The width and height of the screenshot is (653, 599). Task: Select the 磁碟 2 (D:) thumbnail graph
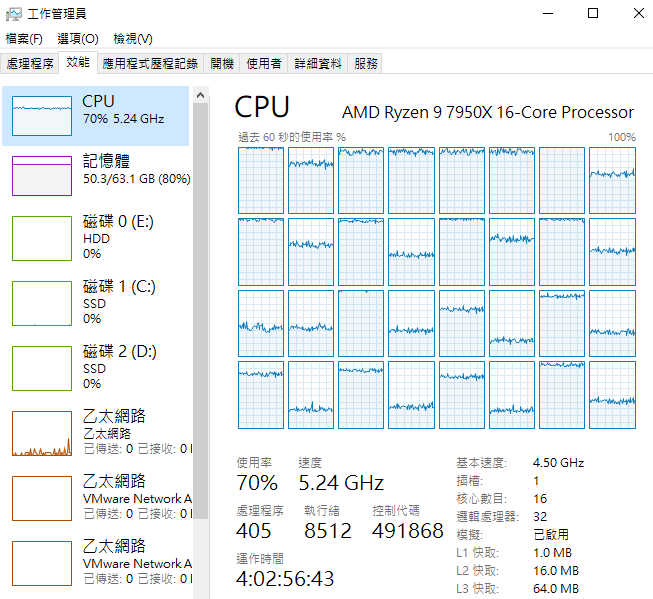42,368
